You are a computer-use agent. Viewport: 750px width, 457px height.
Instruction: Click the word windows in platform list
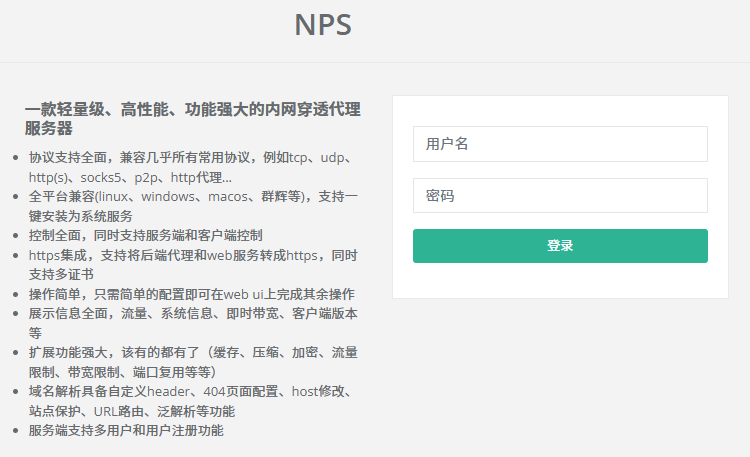(x=168, y=196)
